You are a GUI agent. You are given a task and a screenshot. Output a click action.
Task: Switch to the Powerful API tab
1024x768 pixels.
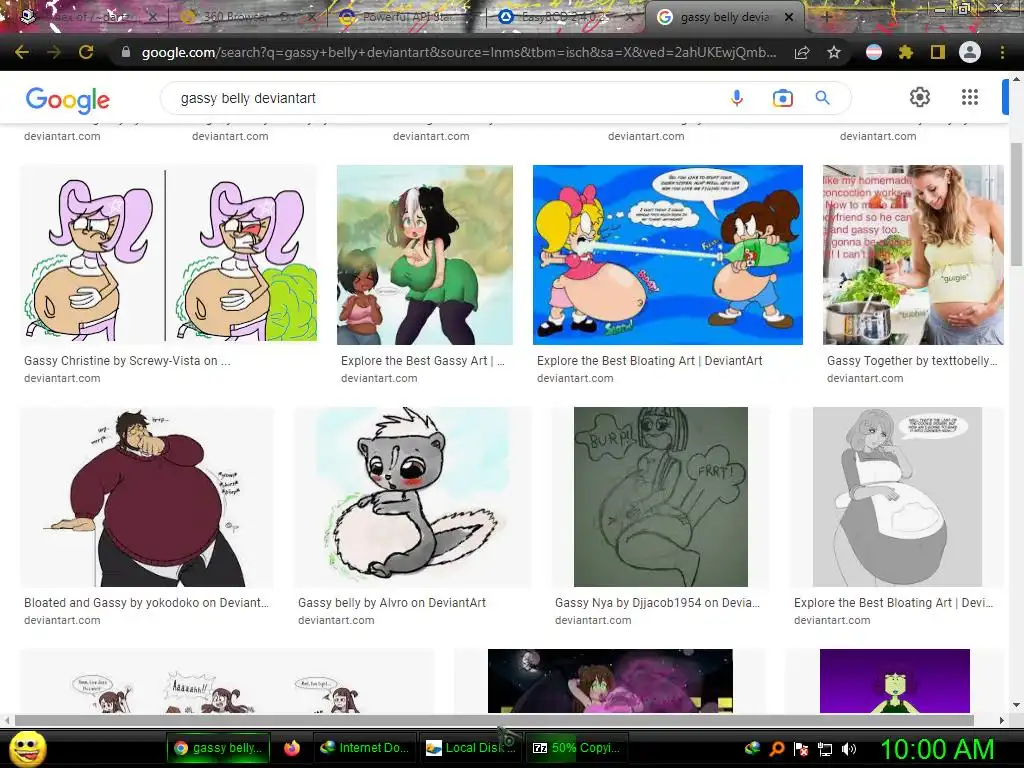[405, 17]
